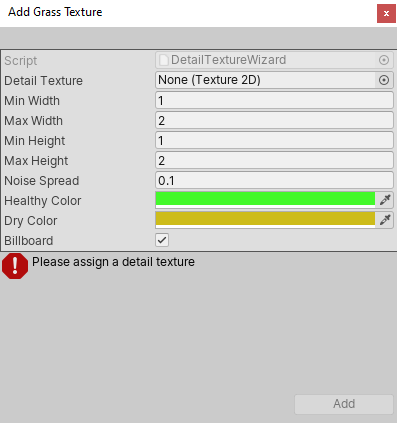
Task: Click the Min Width label
Action: click(32, 101)
